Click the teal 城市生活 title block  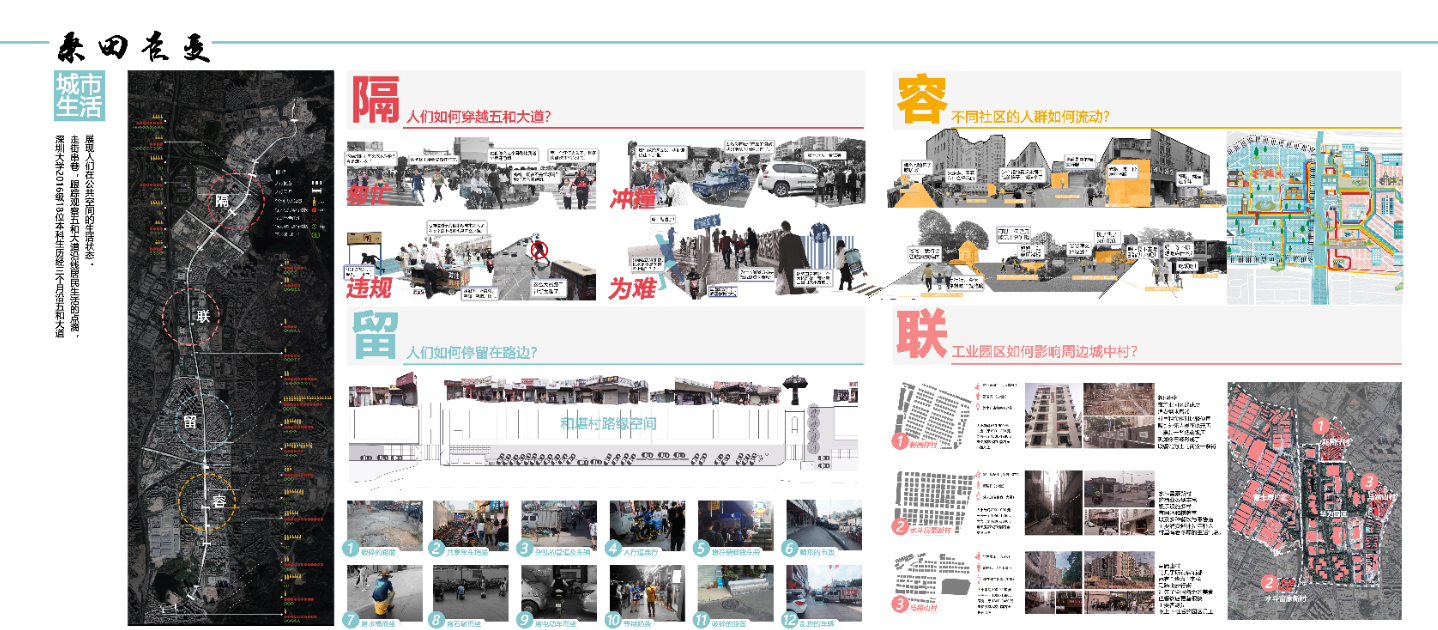(79, 96)
